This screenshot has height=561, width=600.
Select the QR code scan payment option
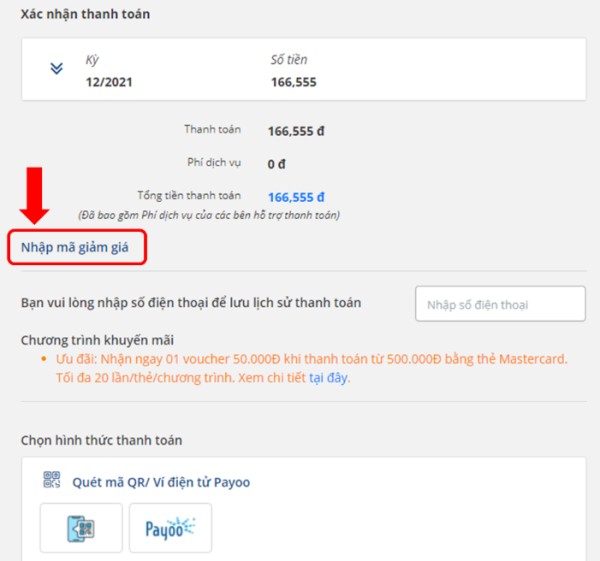tap(81, 528)
